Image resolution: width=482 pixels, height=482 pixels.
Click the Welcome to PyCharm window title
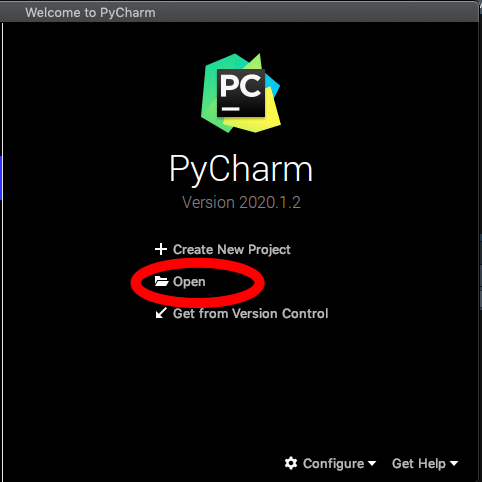pyautogui.click(x=90, y=13)
